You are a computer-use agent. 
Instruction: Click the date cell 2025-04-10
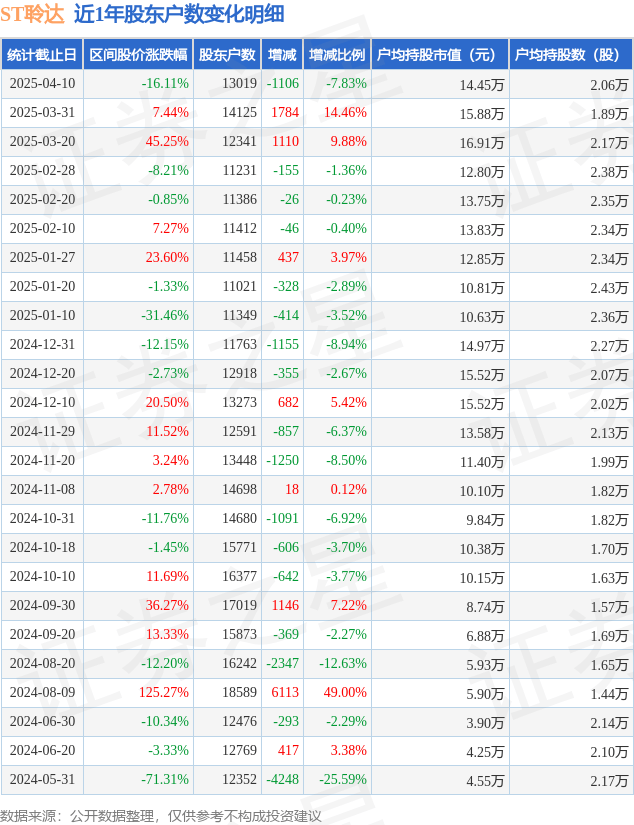(43, 83)
